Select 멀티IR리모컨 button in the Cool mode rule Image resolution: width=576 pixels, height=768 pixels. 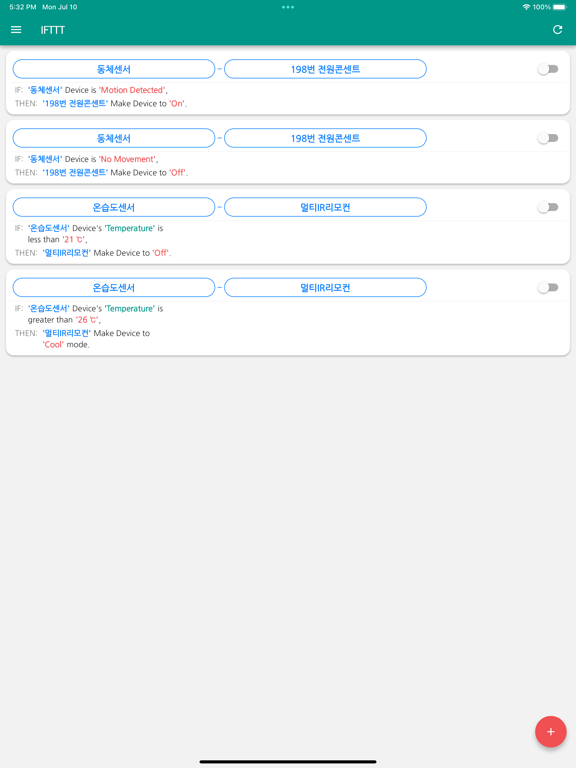click(325, 288)
